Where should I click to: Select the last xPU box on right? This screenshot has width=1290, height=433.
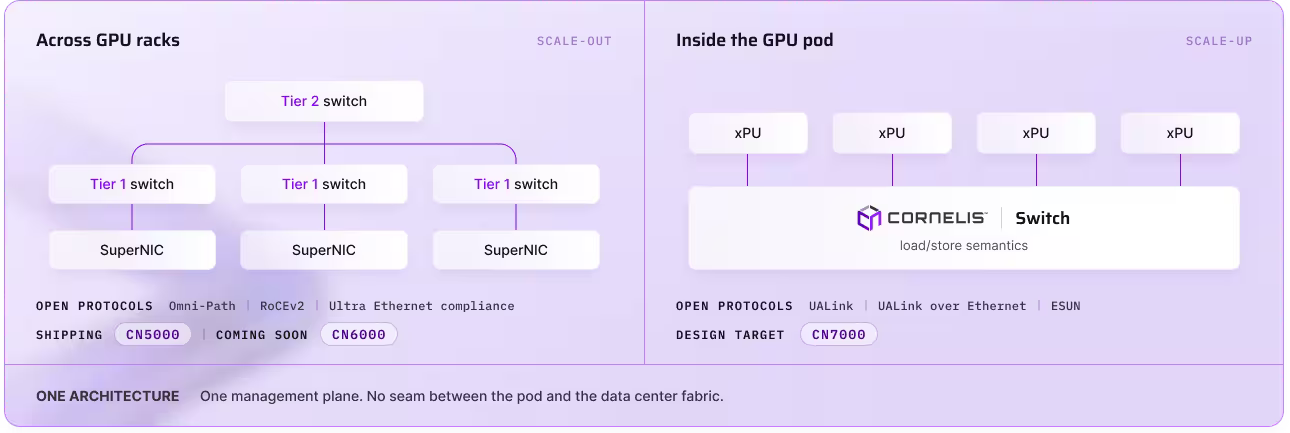[1180, 133]
